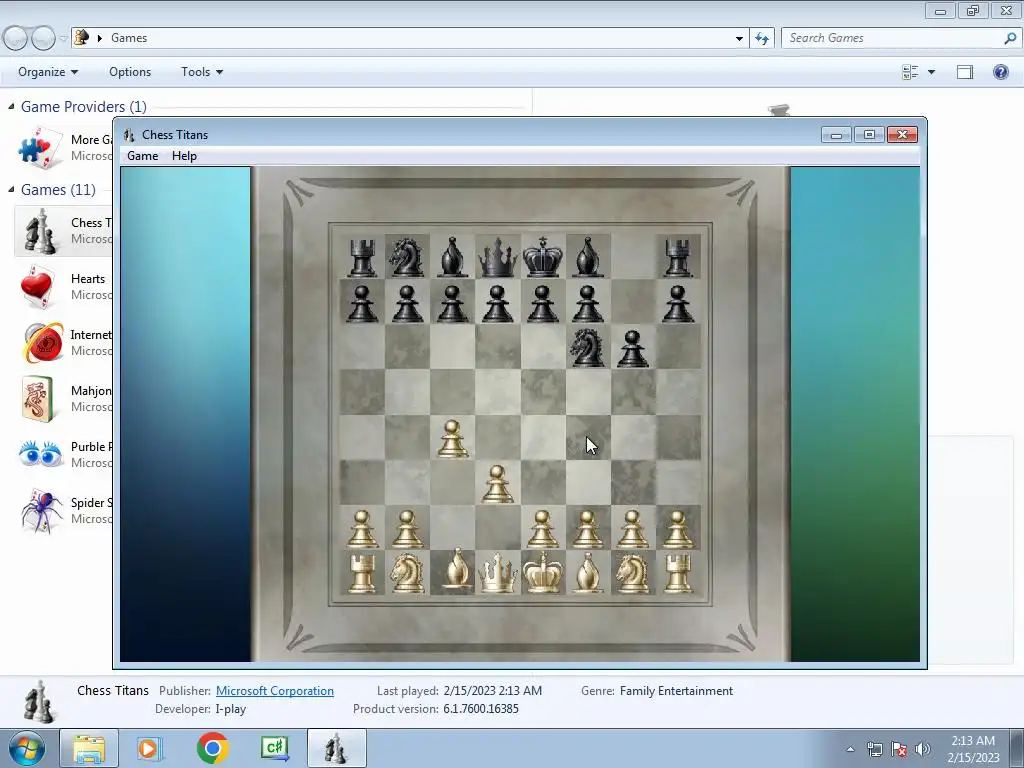Select the white pawn on d3
1024x768 pixels.
(x=497, y=483)
